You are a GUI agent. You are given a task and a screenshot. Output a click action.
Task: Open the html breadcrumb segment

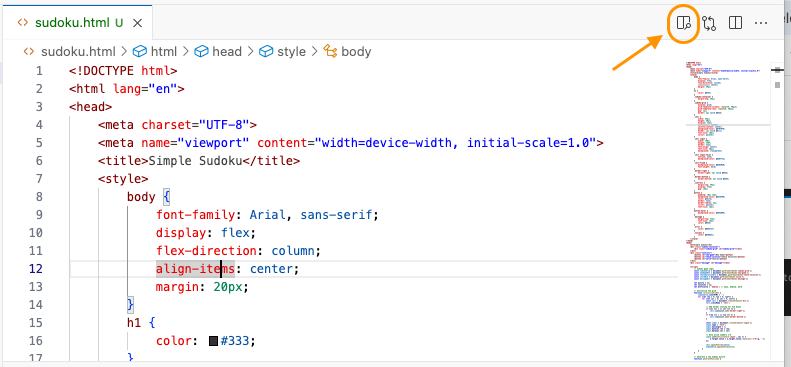(x=164, y=51)
